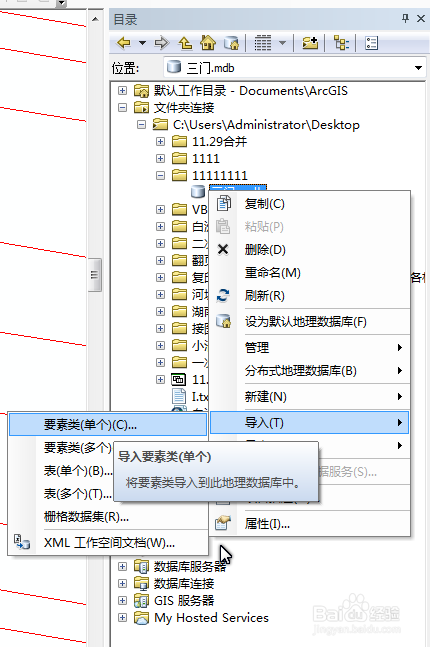
Task: Click the XML workspace document icon
Action: pyautogui.click(x=22, y=542)
